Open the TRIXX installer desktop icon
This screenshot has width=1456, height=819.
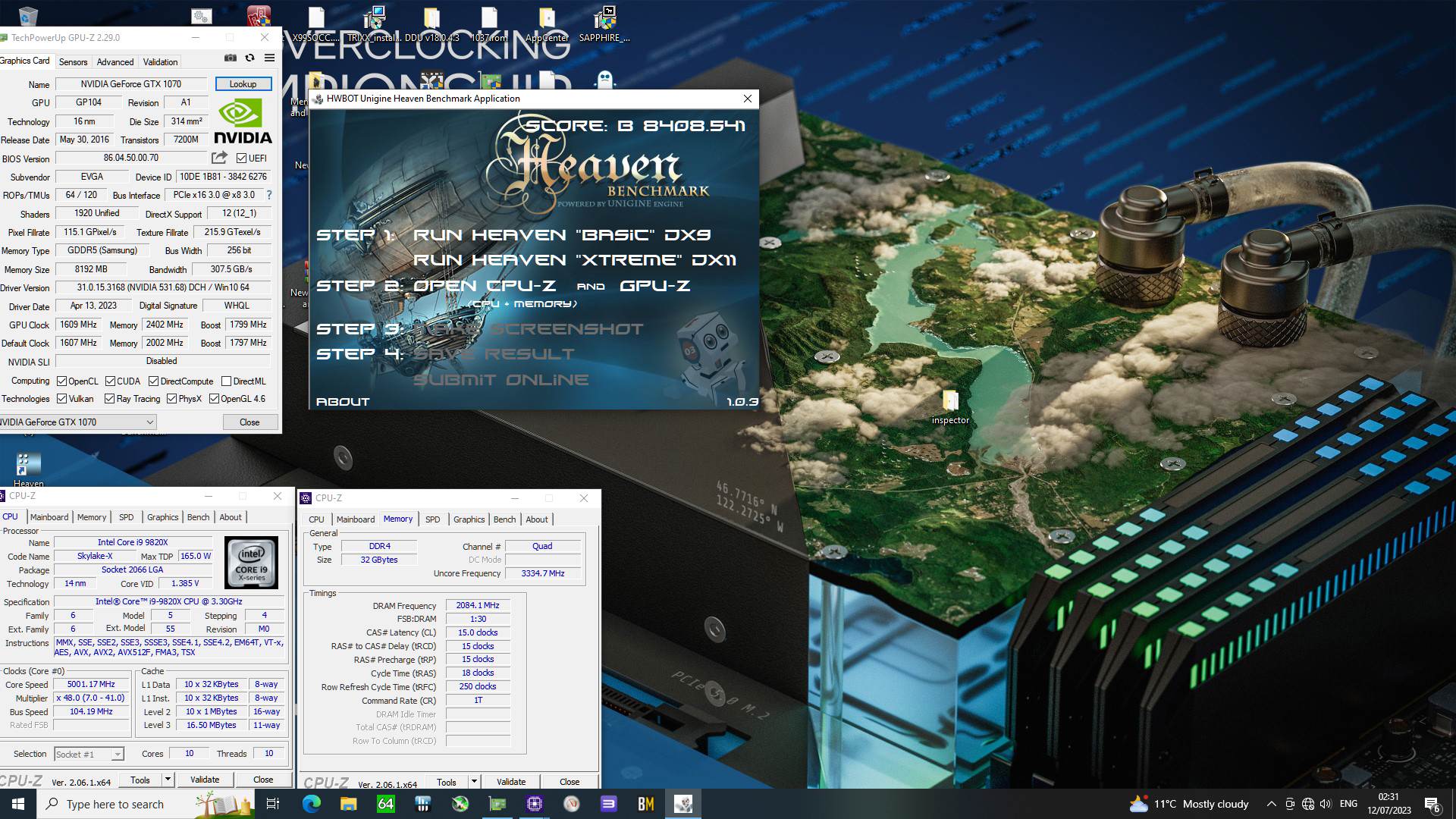click(x=375, y=24)
